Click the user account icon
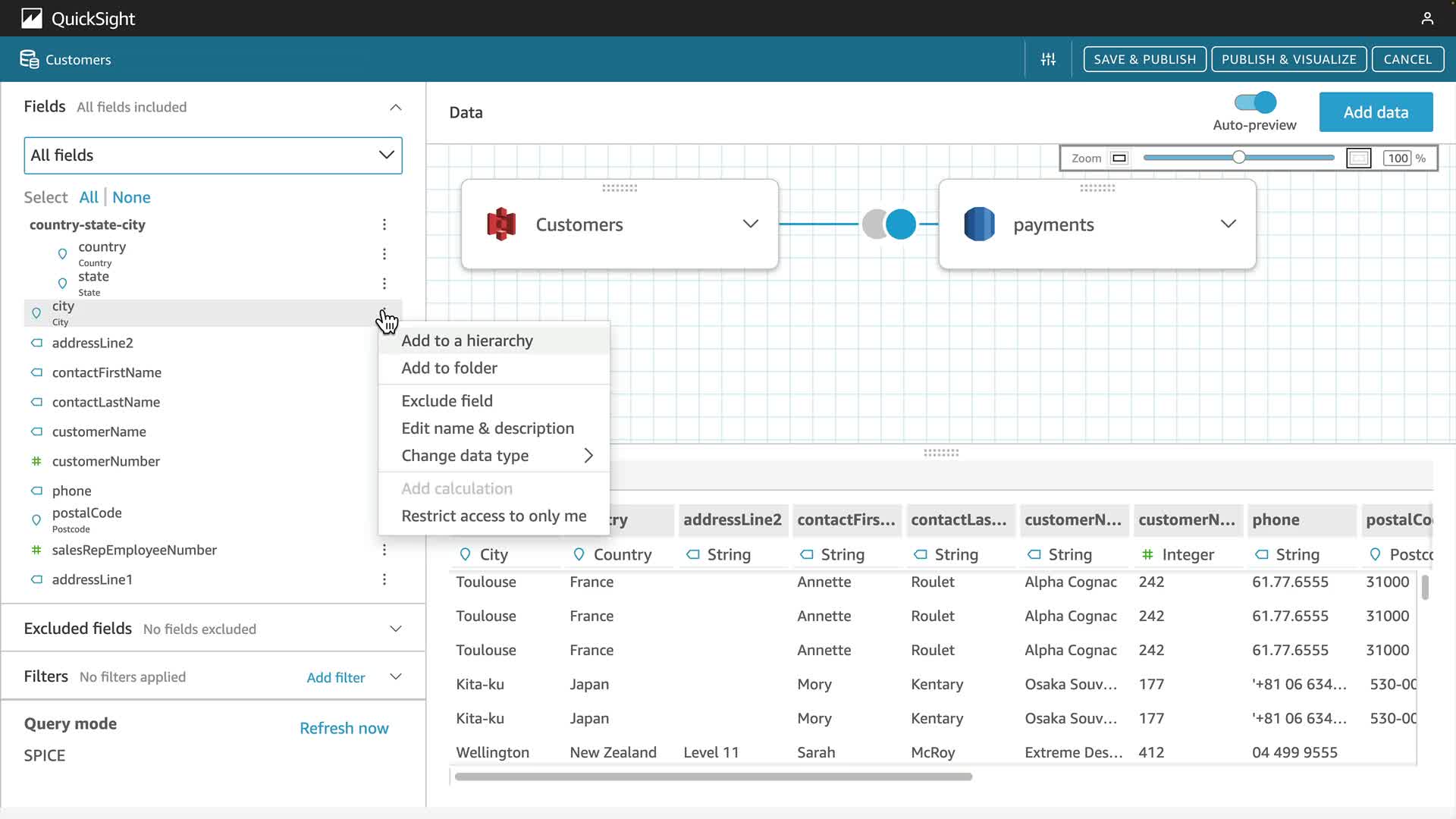The width and height of the screenshot is (1456, 819). (1427, 18)
